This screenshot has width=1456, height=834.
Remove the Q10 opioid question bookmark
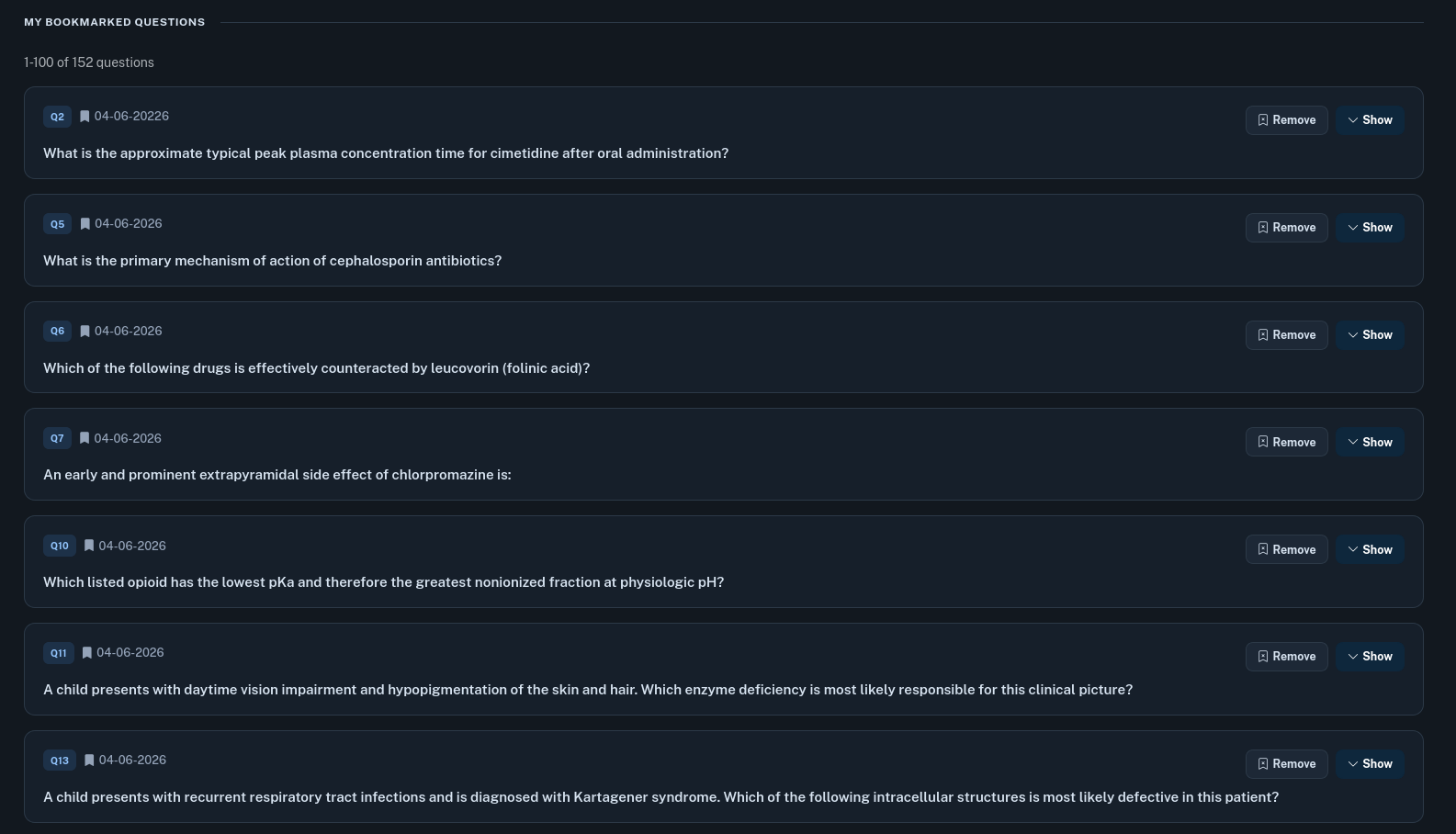point(1286,549)
